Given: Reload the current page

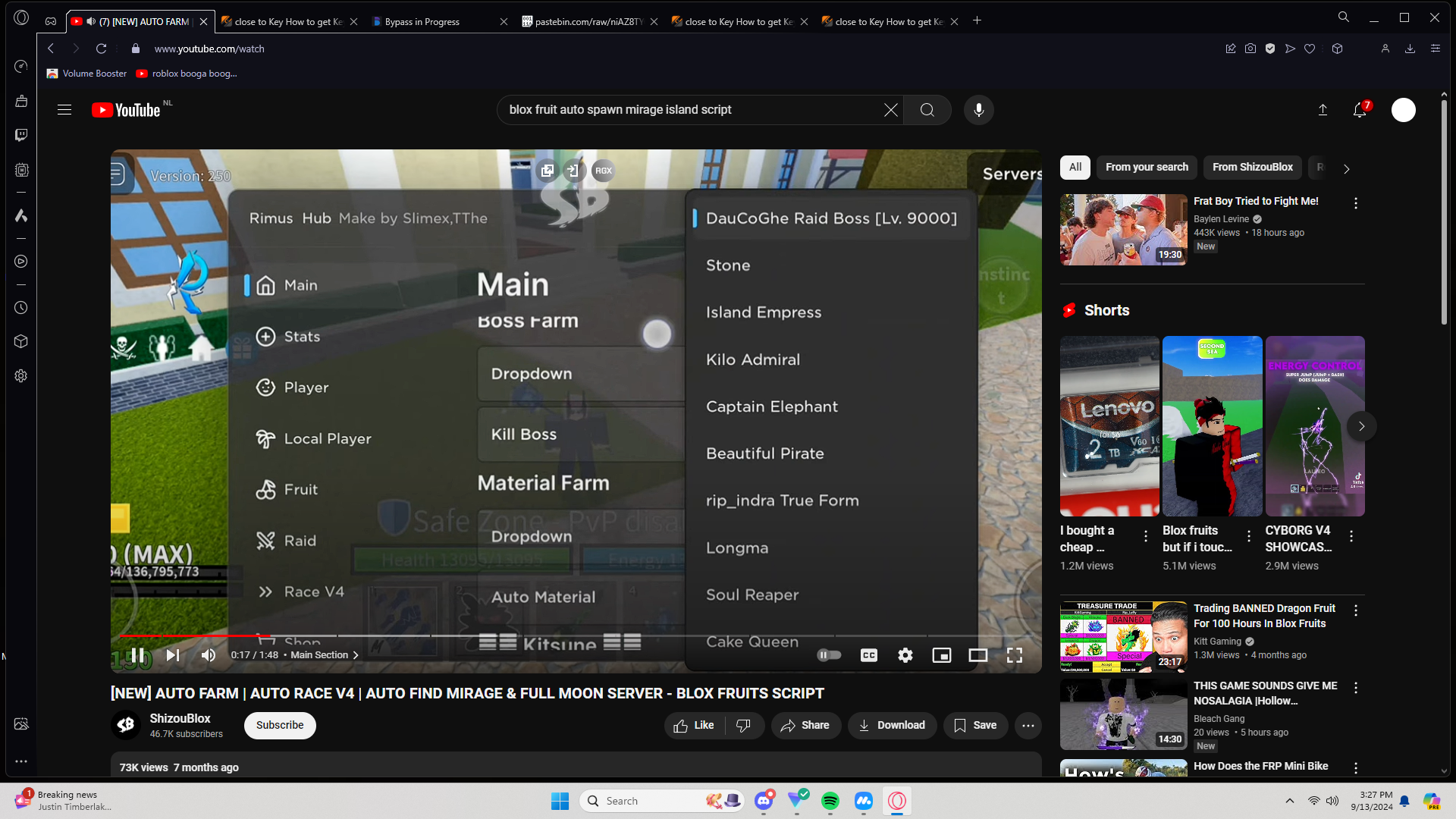Looking at the screenshot, I should (101, 49).
